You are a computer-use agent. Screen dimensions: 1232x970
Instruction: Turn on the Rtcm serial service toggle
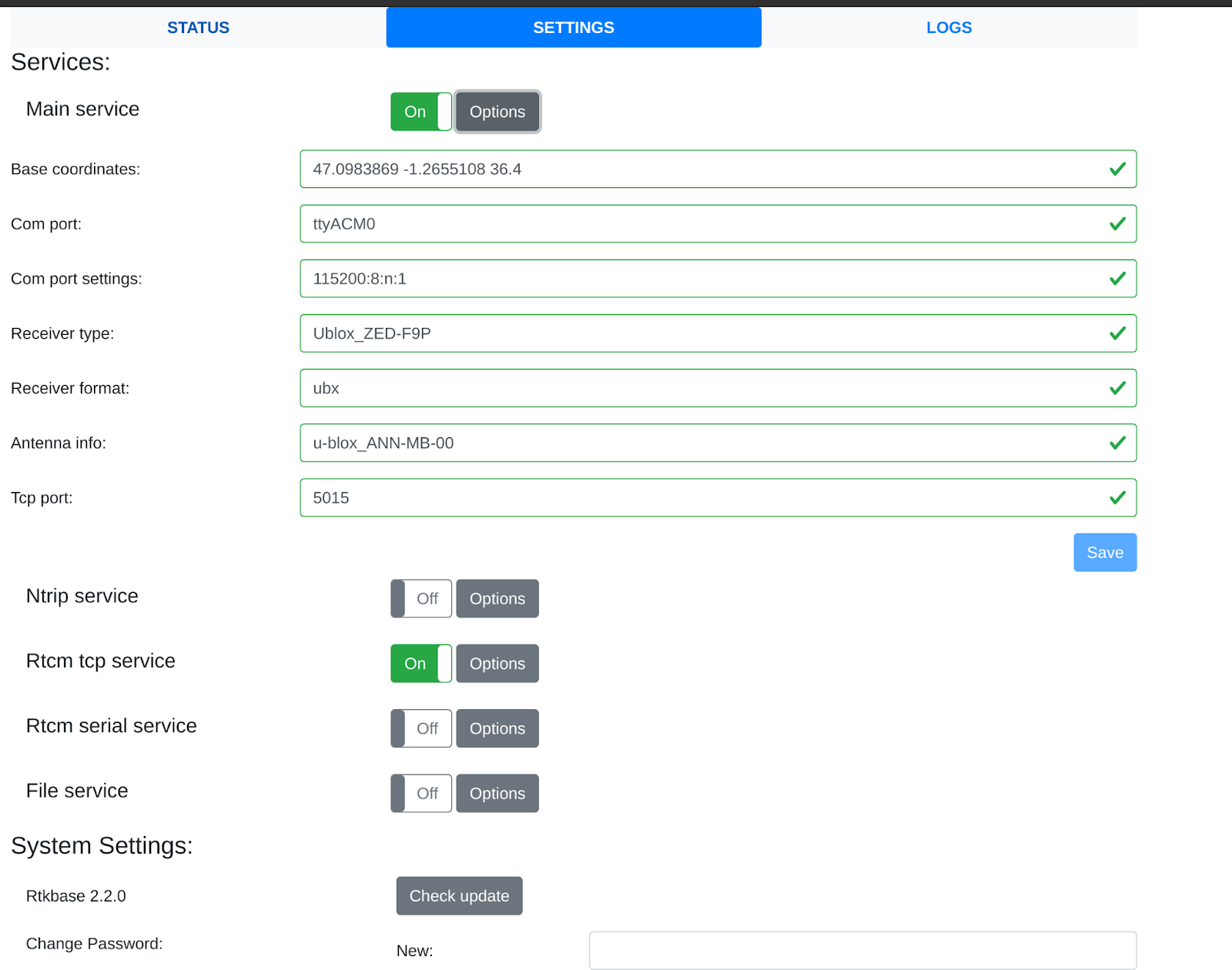421,728
